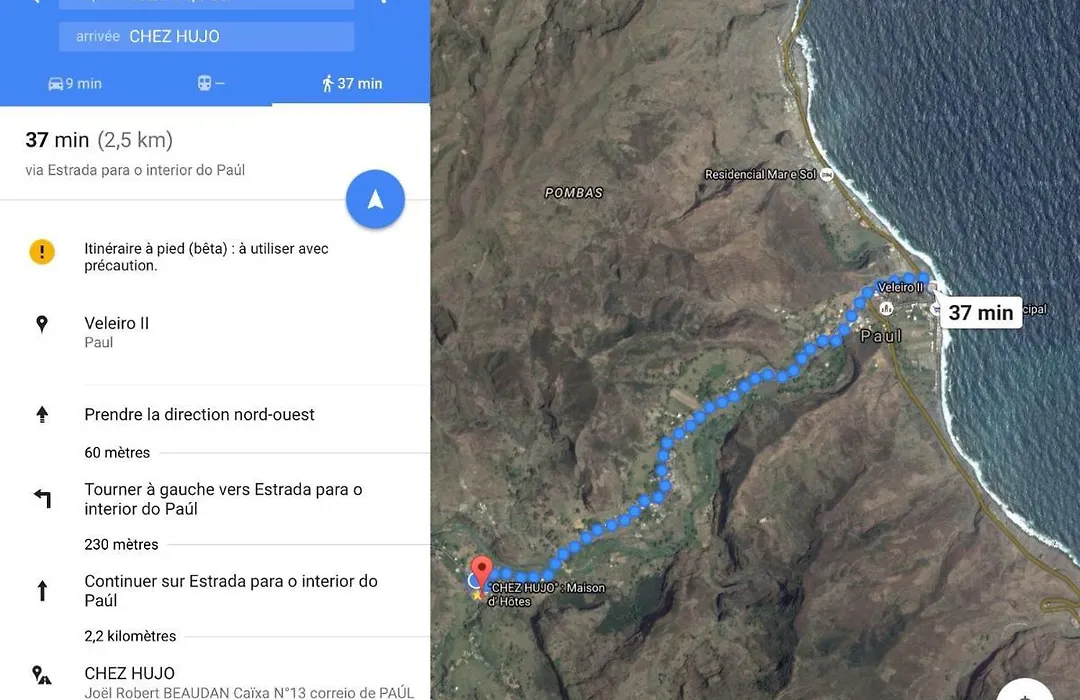1080x700 pixels.
Task: Select the route summary 37 min (2,5 km)
Action: (99, 140)
